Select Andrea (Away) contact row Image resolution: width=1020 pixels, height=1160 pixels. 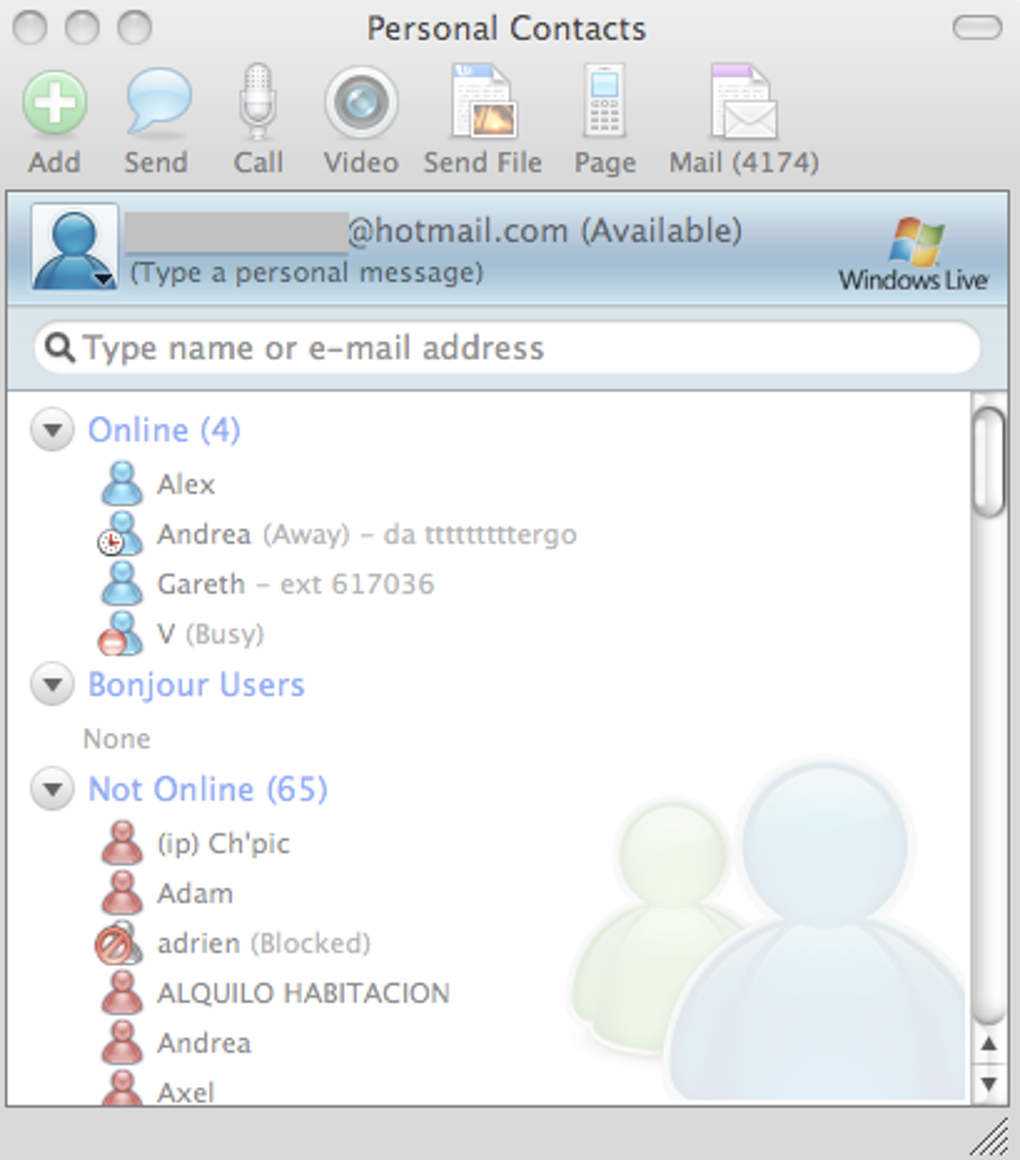pyautogui.click(x=367, y=534)
